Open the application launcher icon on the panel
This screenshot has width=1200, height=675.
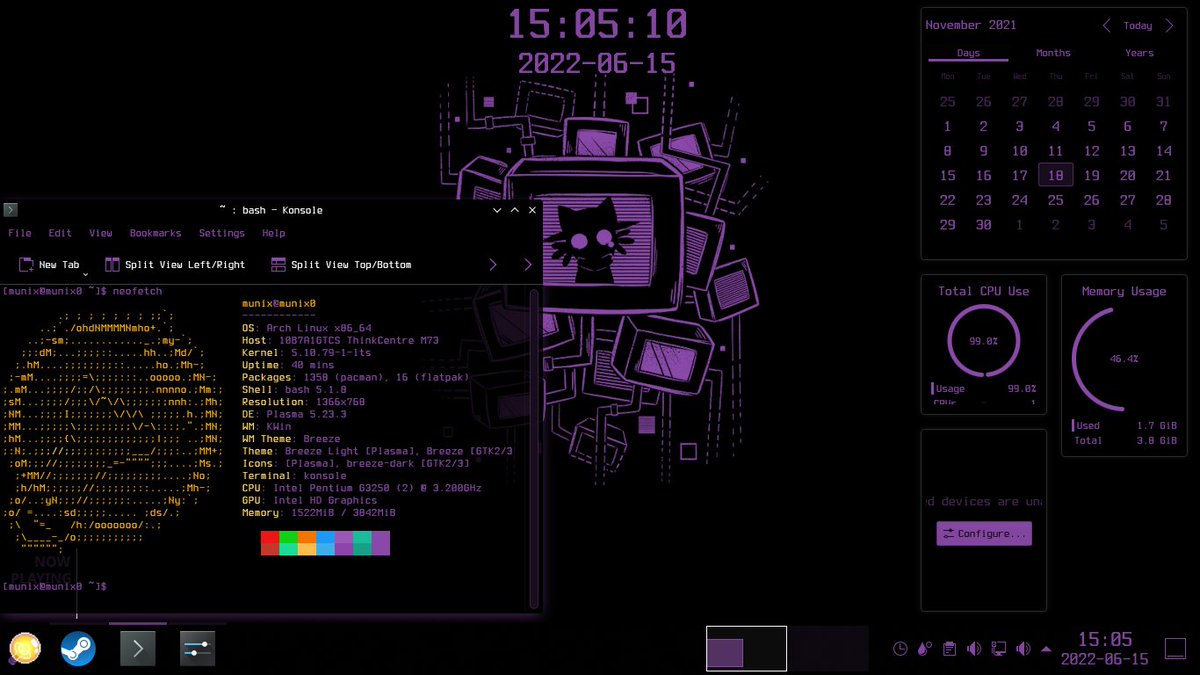[x=25, y=648]
